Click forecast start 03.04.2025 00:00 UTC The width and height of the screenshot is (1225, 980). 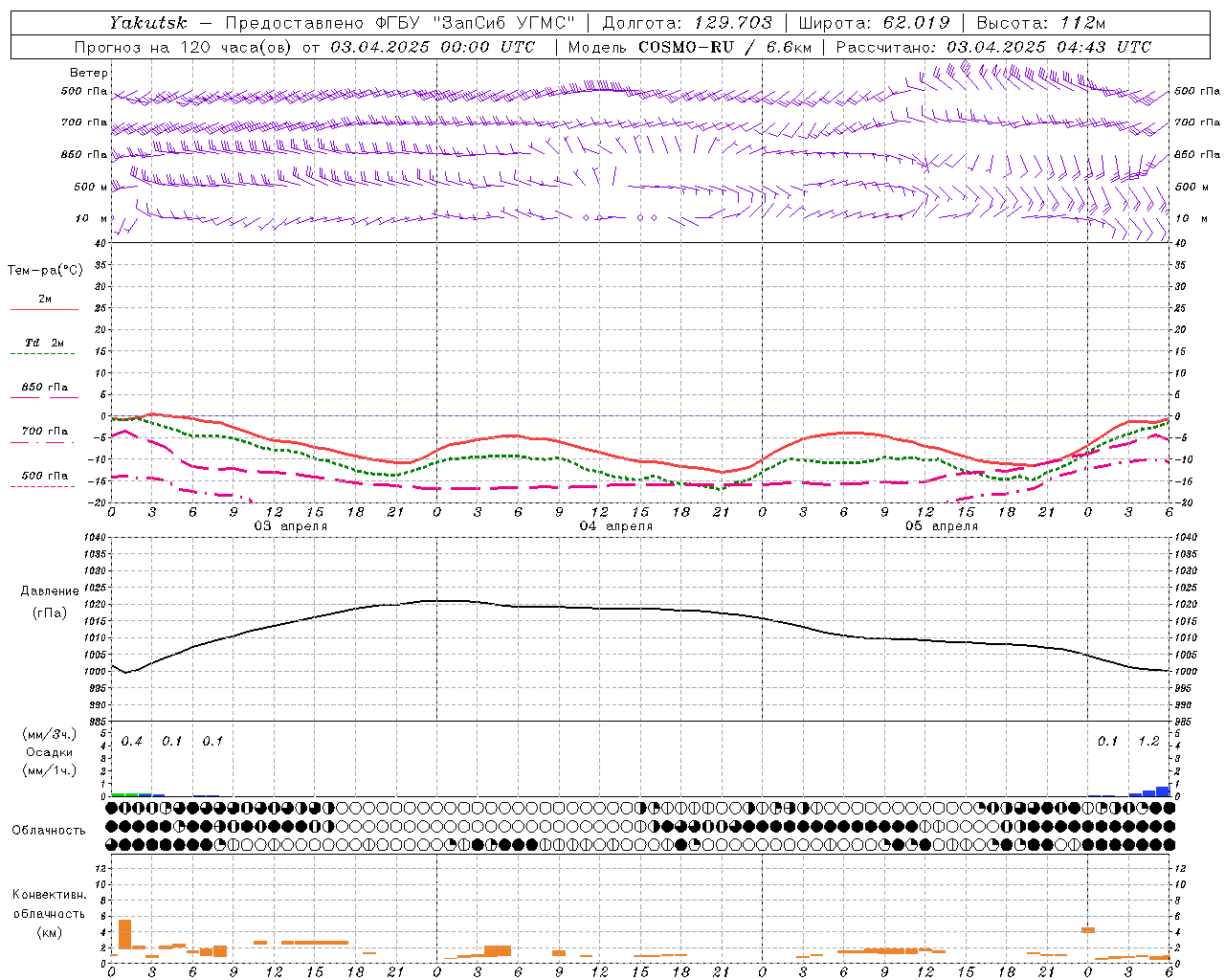pos(433,47)
